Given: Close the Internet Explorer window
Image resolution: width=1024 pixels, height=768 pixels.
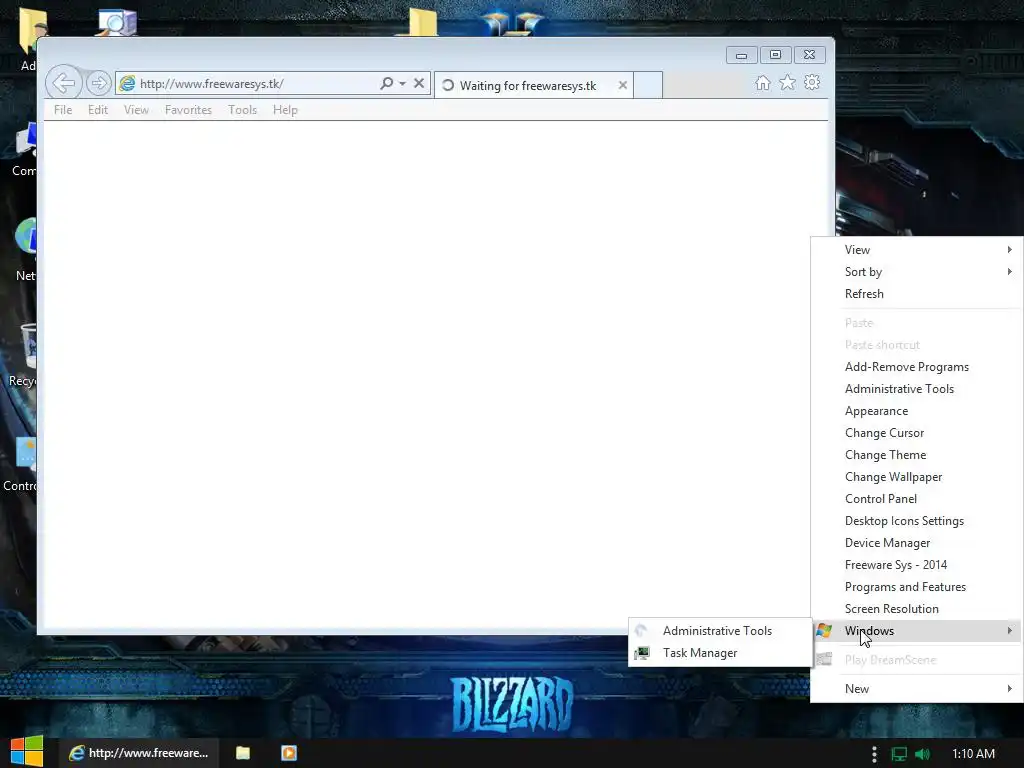Looking at the screenshot, I should pyautogui.click(x=809, y=55).
